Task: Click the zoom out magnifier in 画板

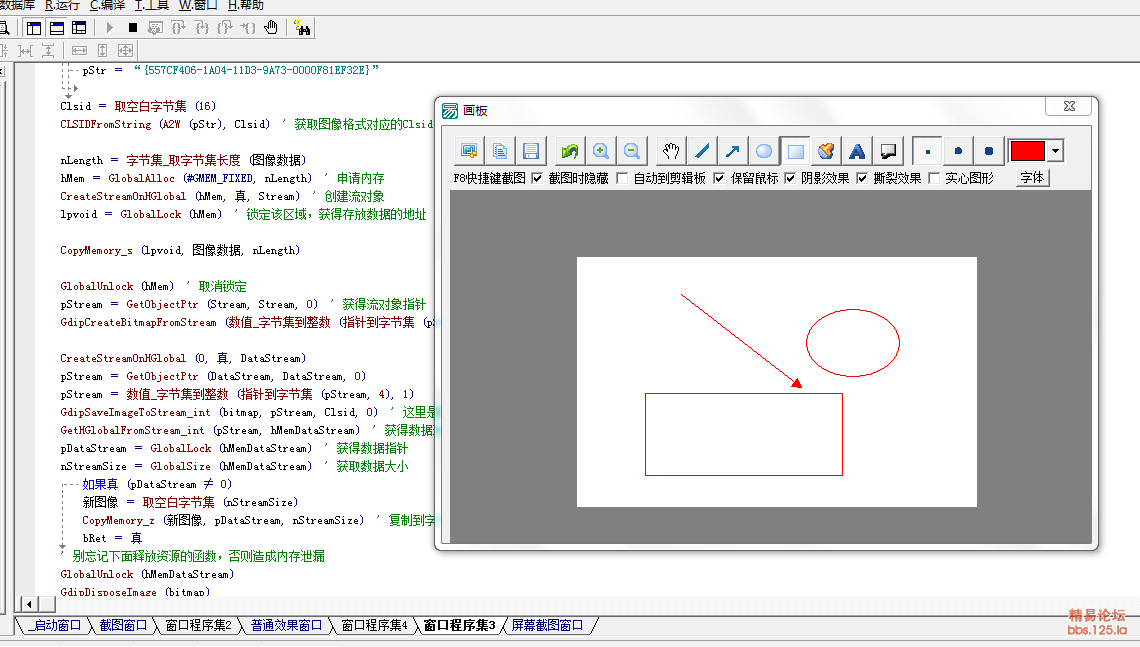Action: (633, 151)
